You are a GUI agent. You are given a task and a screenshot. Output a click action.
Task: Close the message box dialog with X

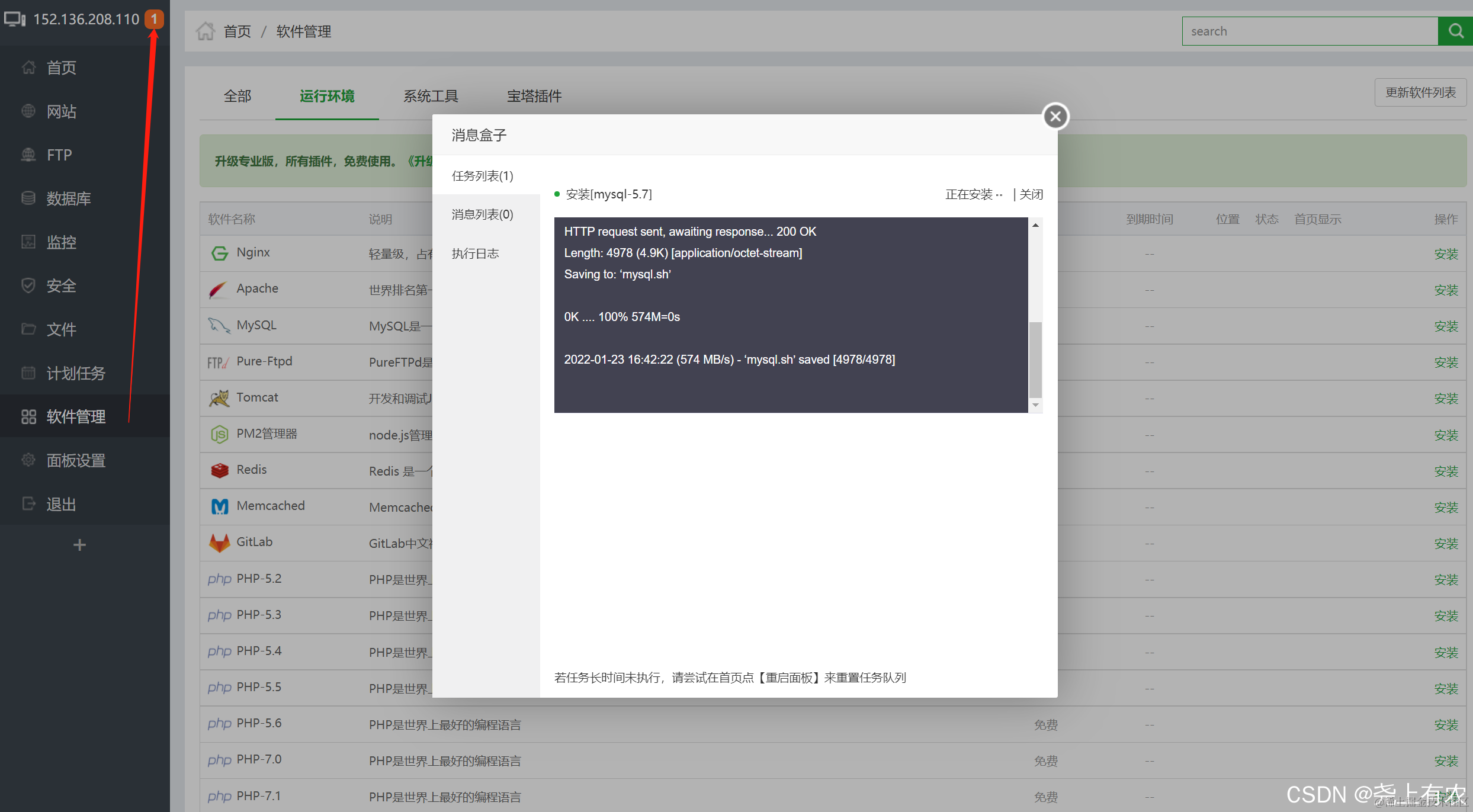pyautogui.click(x=1055, y=116)
